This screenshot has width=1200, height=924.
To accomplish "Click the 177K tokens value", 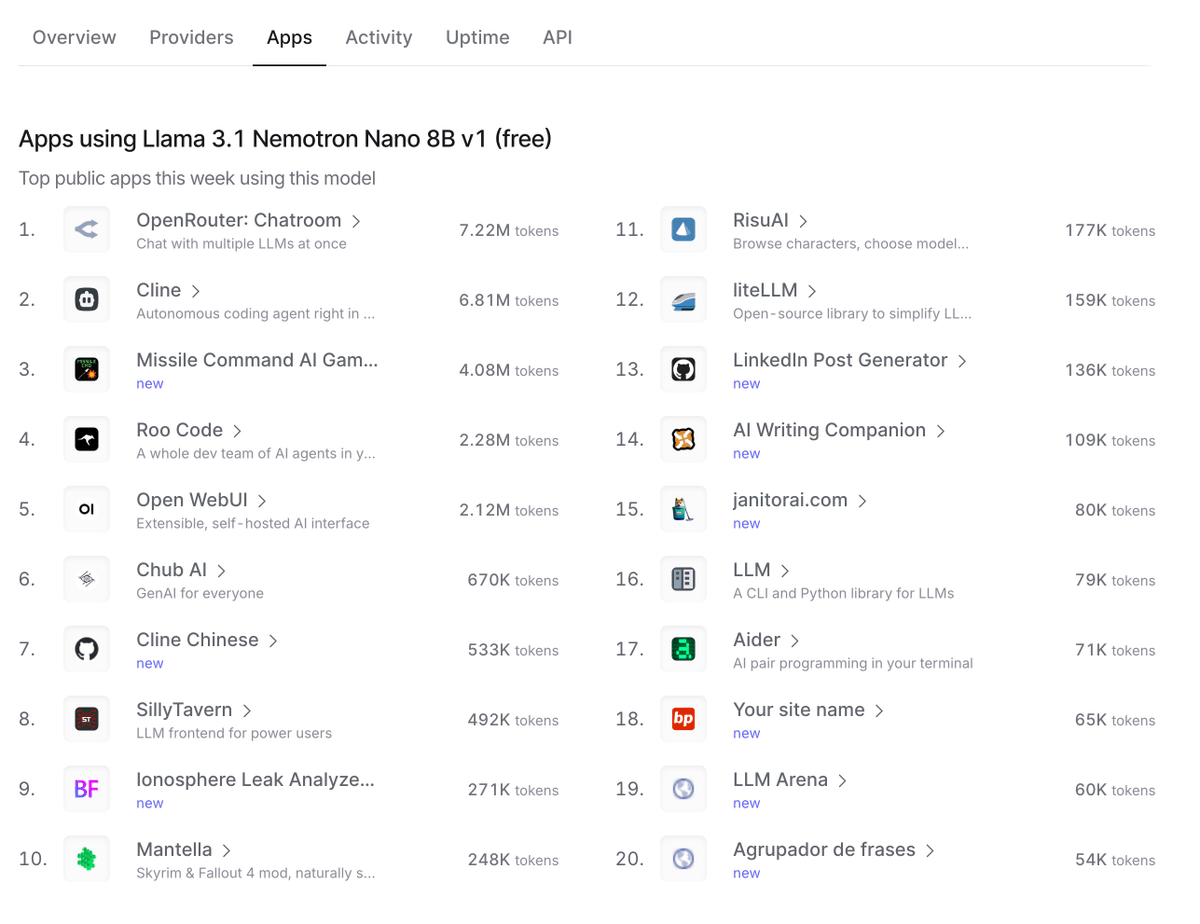I will point(1110,231).
